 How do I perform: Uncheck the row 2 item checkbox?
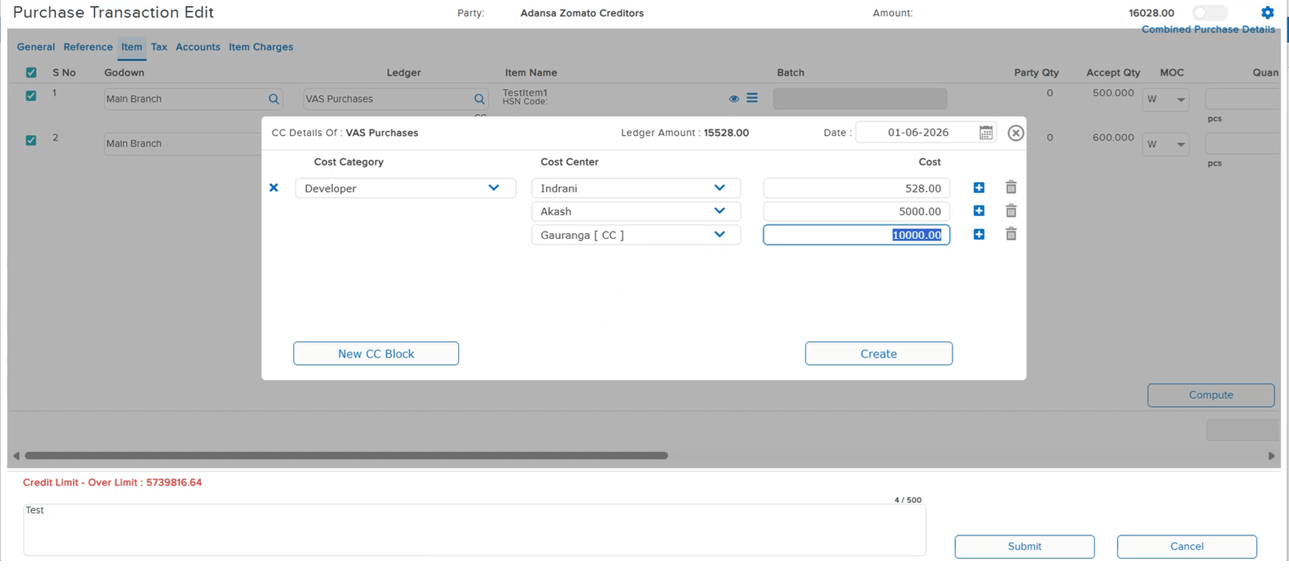point(31,140)
